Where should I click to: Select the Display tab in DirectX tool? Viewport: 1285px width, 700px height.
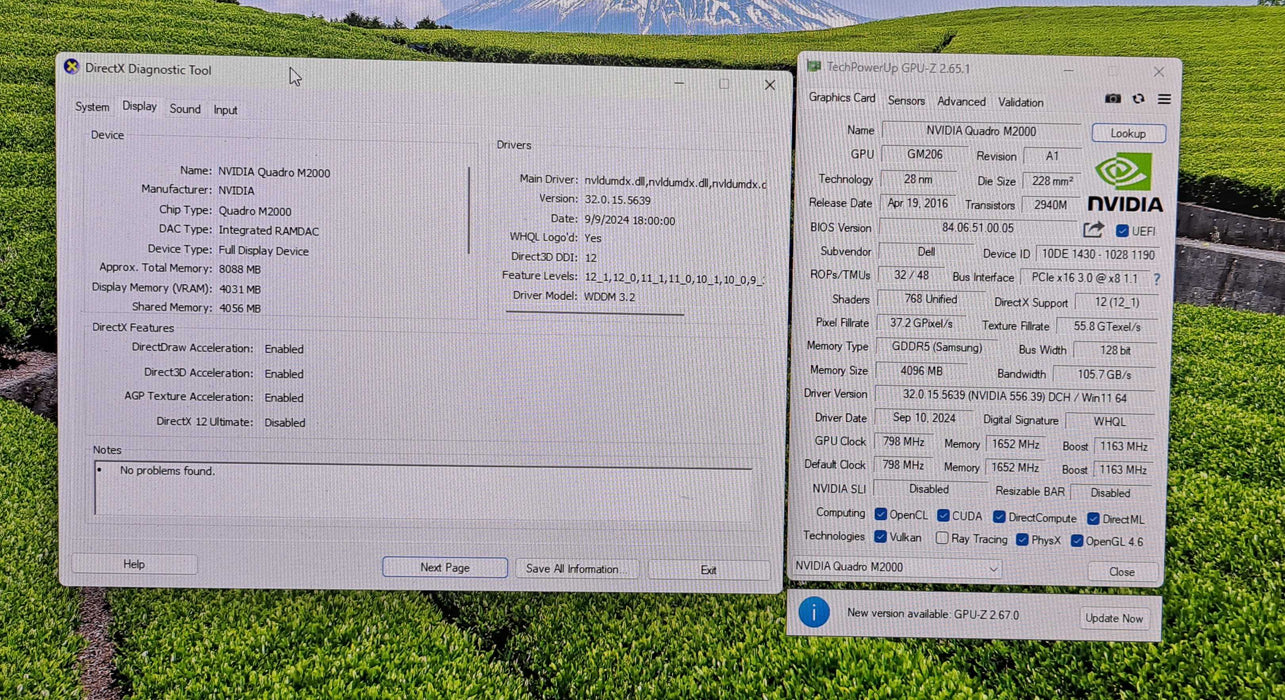point(139,106)
